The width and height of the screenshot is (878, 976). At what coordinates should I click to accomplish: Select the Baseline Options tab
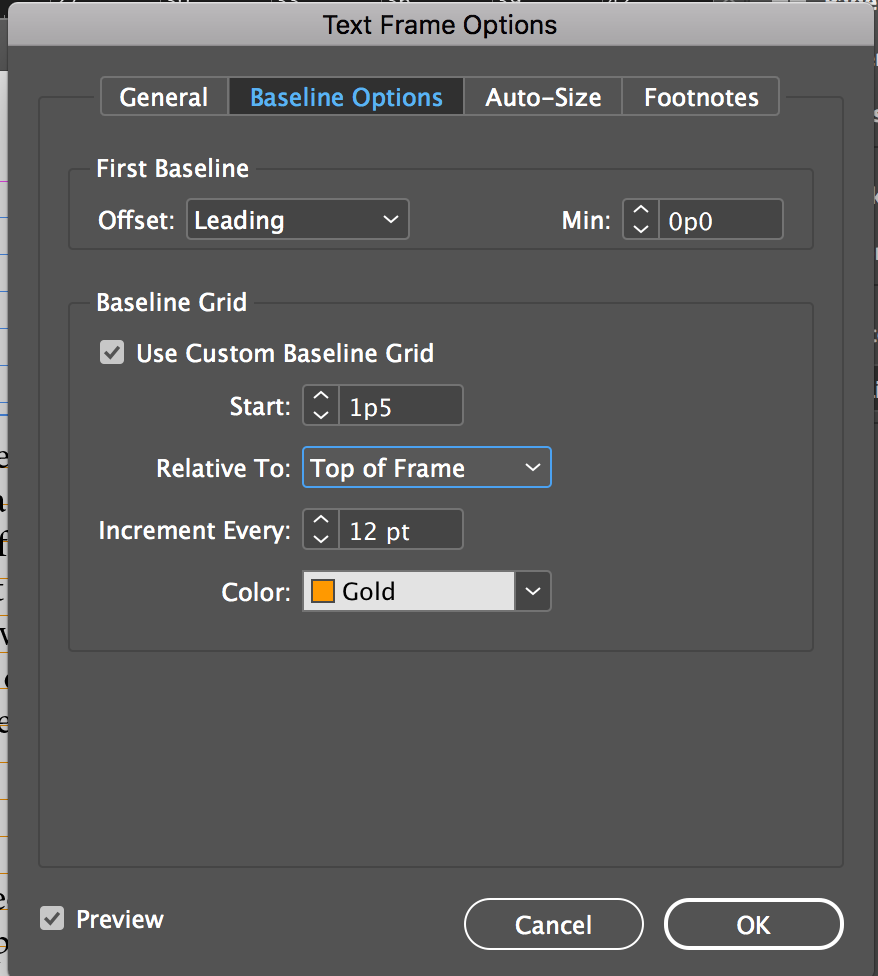[346, 97]
